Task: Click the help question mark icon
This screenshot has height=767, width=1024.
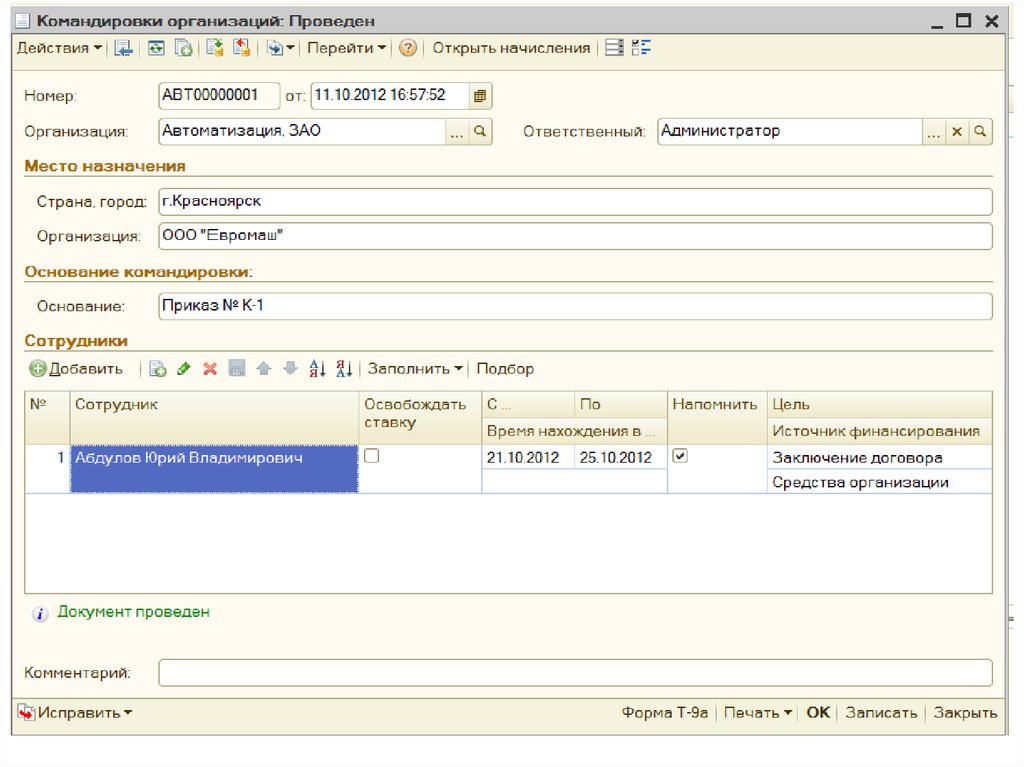Action: pos(407,48)
